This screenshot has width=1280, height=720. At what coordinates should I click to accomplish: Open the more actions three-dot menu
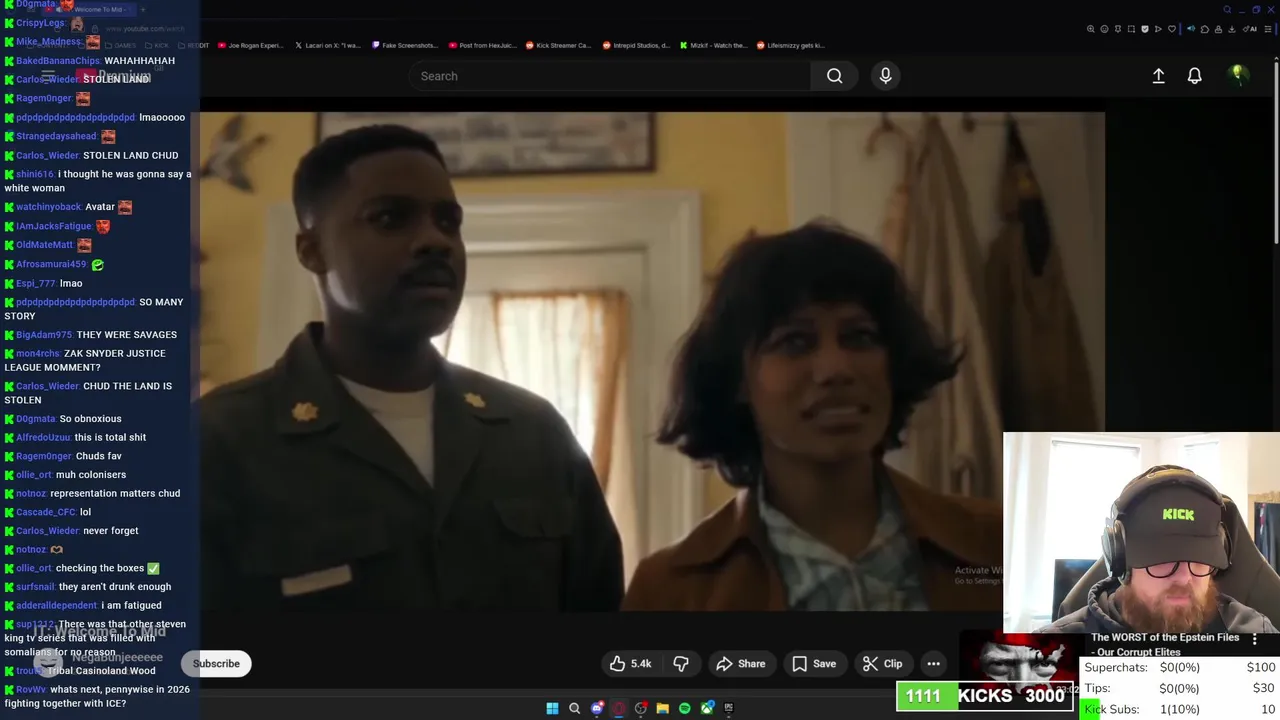pyautogui.click(x=933, y=664)
